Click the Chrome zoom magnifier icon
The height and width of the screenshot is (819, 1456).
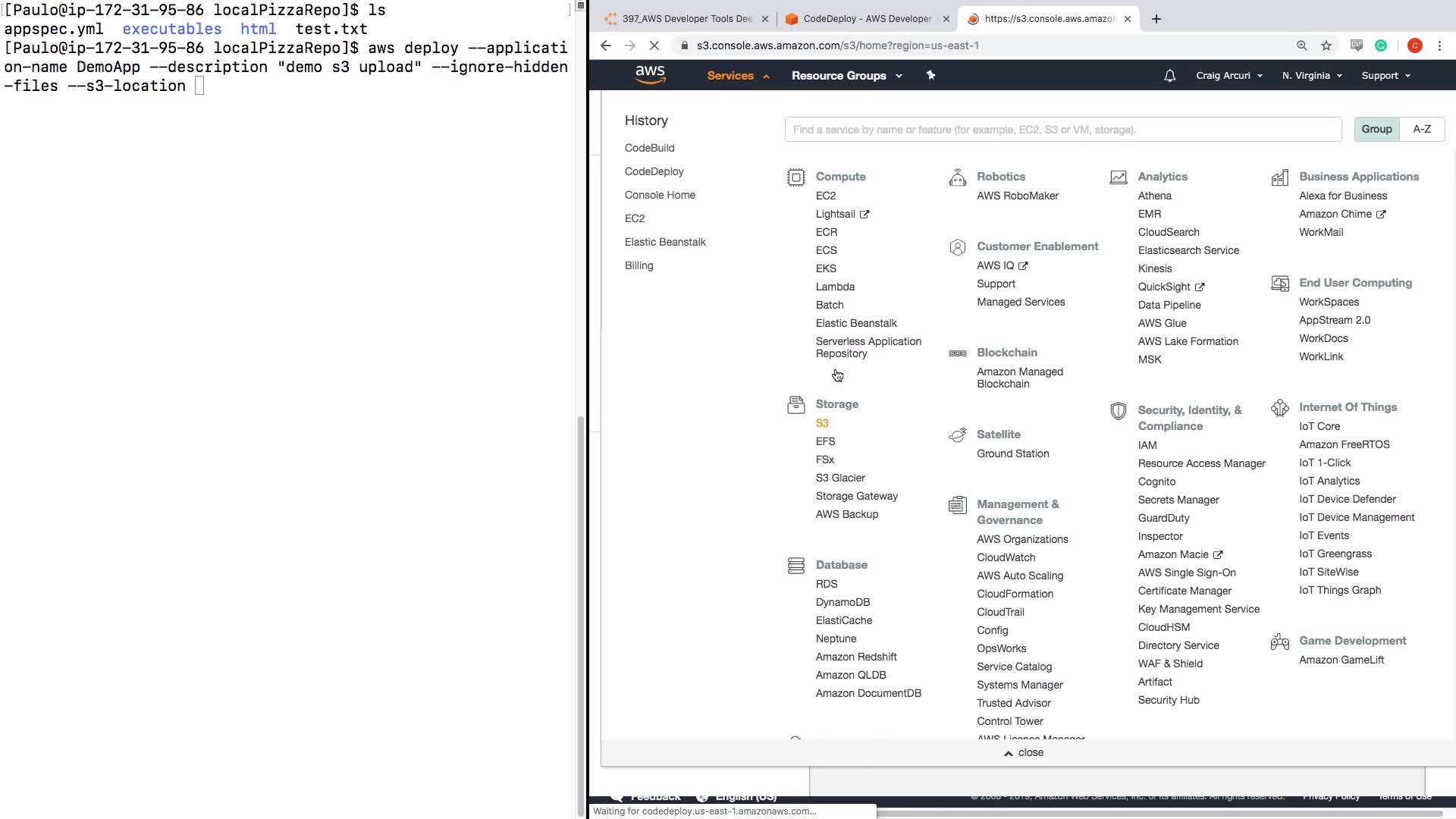pyautogui.click(x=1301, y=45)
